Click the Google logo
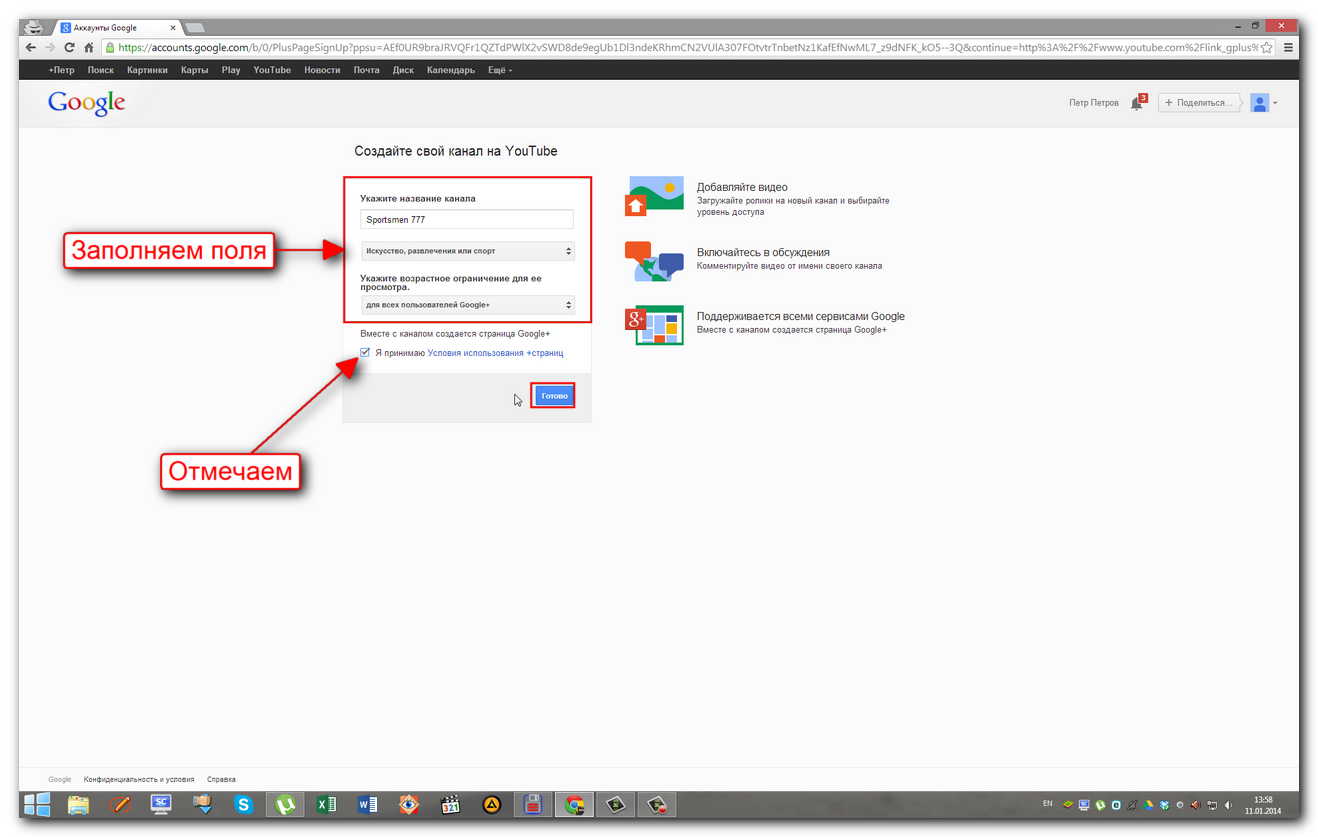 pos(87,102)
